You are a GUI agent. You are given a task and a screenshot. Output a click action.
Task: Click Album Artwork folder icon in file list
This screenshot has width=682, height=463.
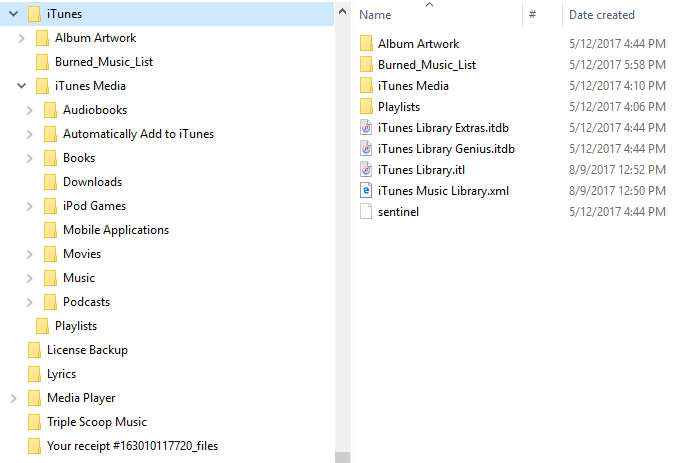366,44
